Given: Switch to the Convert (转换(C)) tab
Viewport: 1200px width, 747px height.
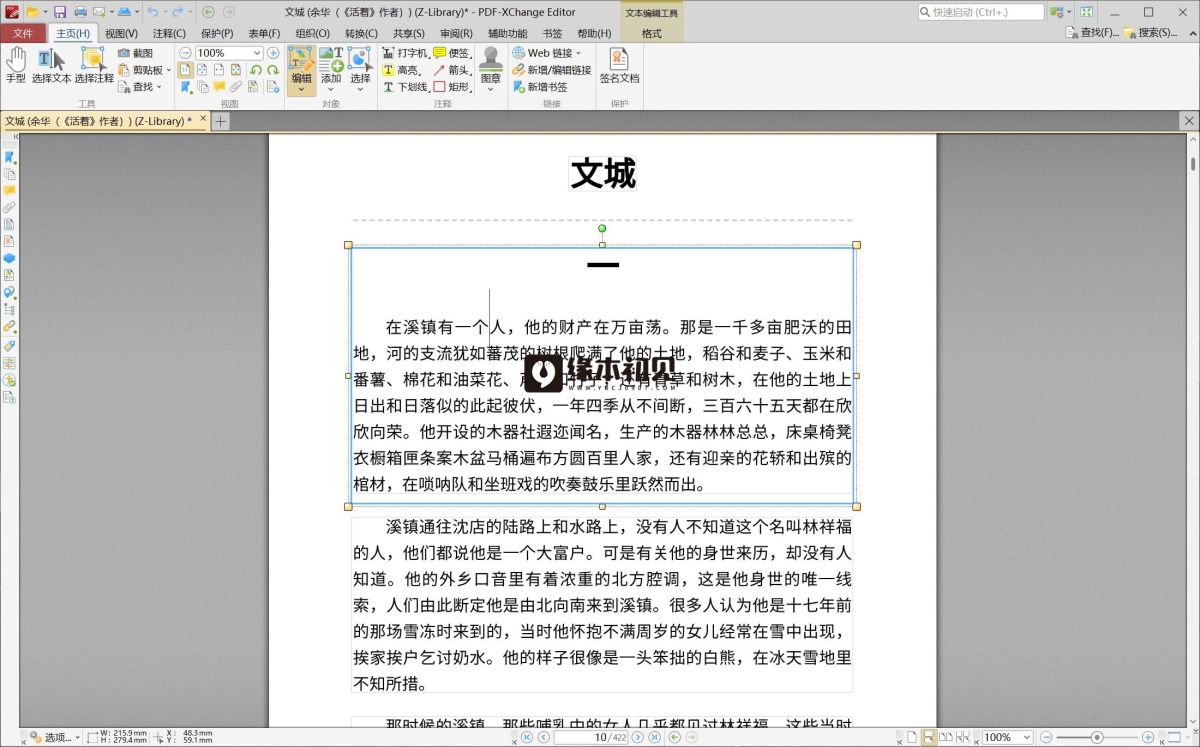Looking at the screenshot, I should (361, 33).
